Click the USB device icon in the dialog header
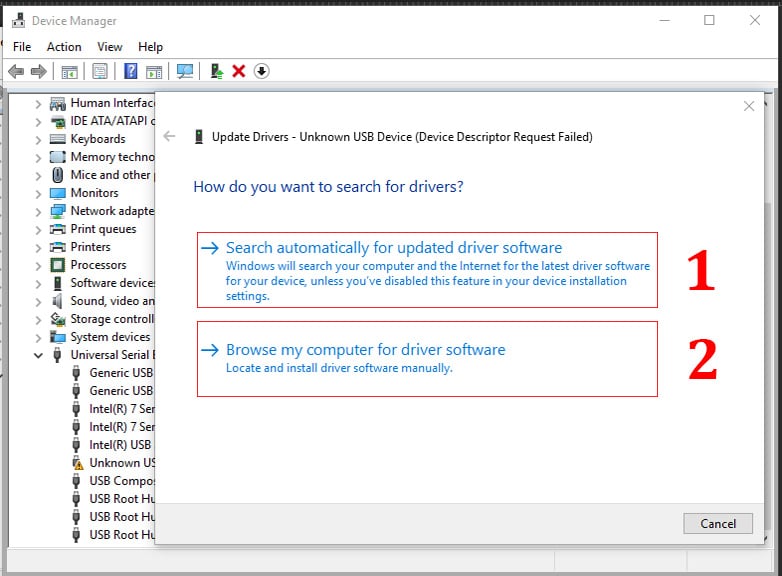Viewport: 782px width, 576px height. (198, 137)
